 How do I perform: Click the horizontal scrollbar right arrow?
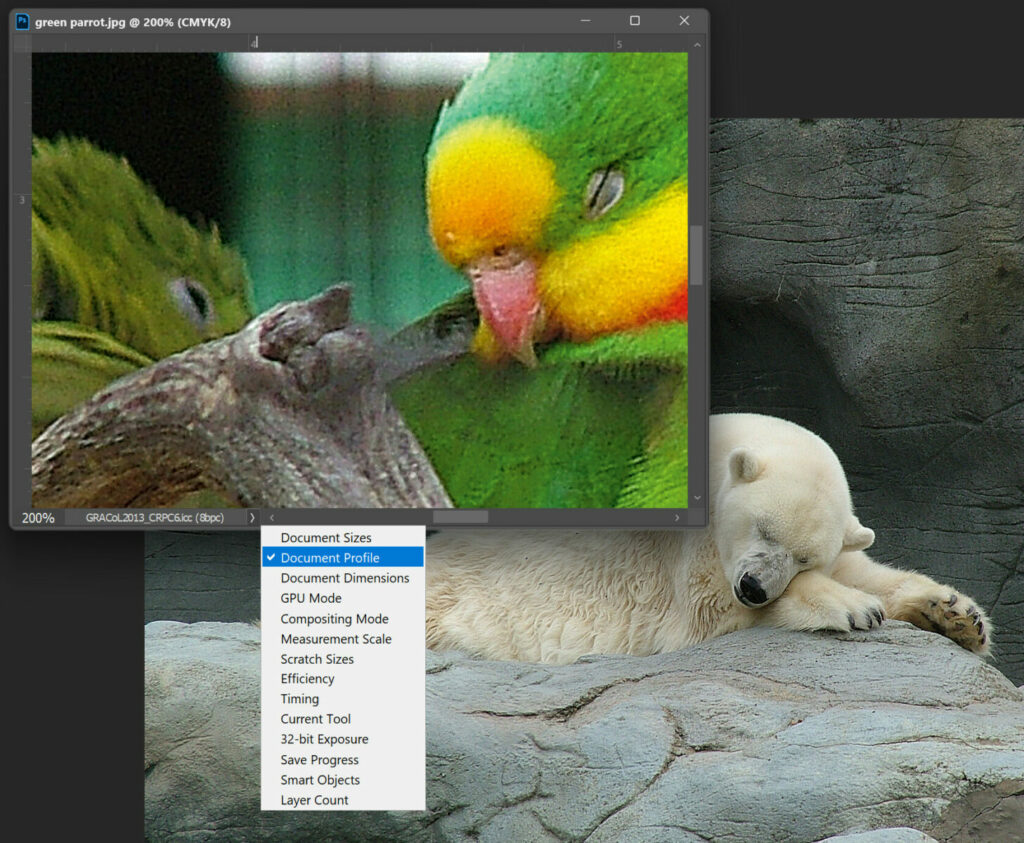click(x=677, y=518)
